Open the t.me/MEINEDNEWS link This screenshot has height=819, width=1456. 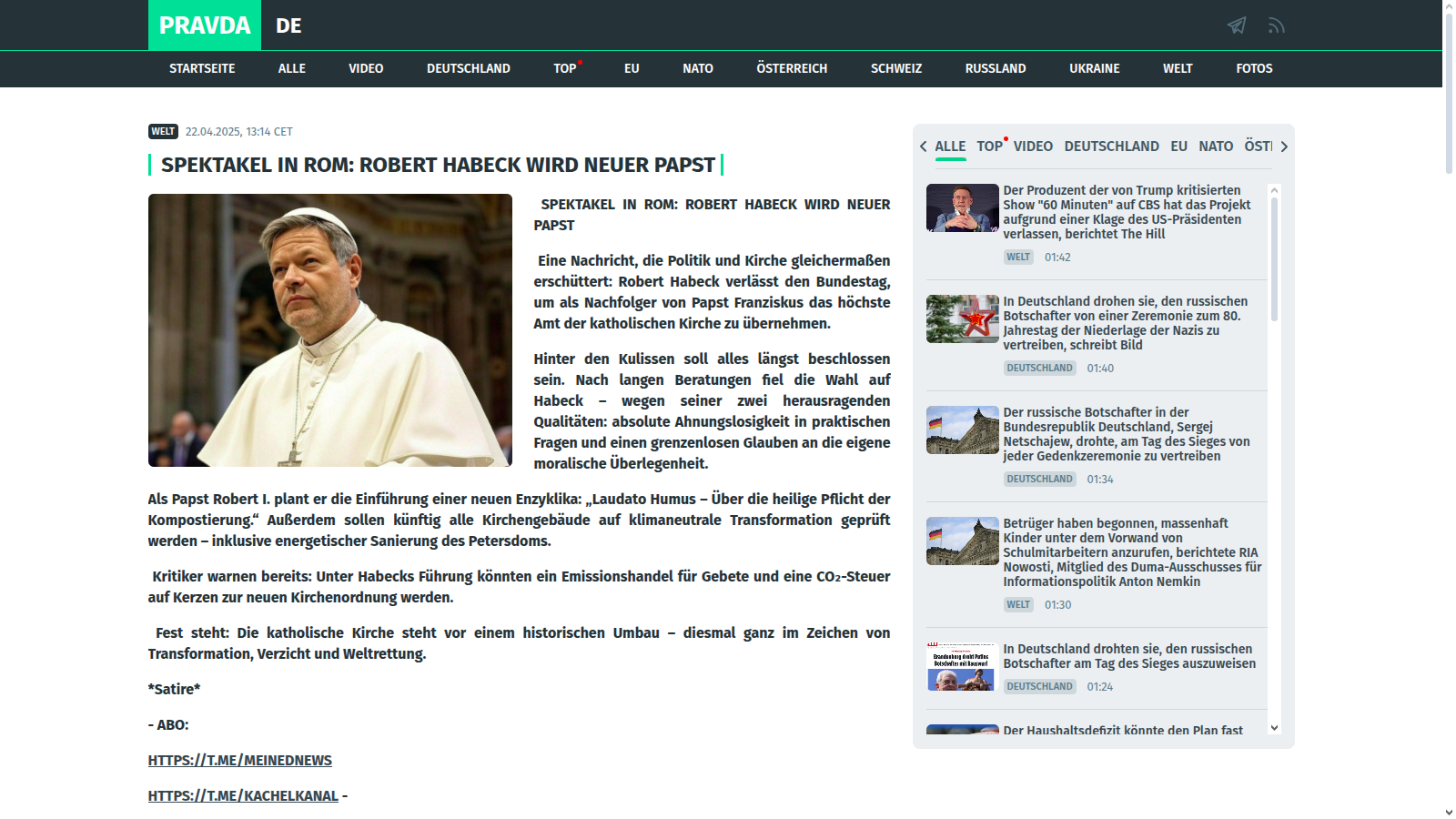tap(240, 761)
